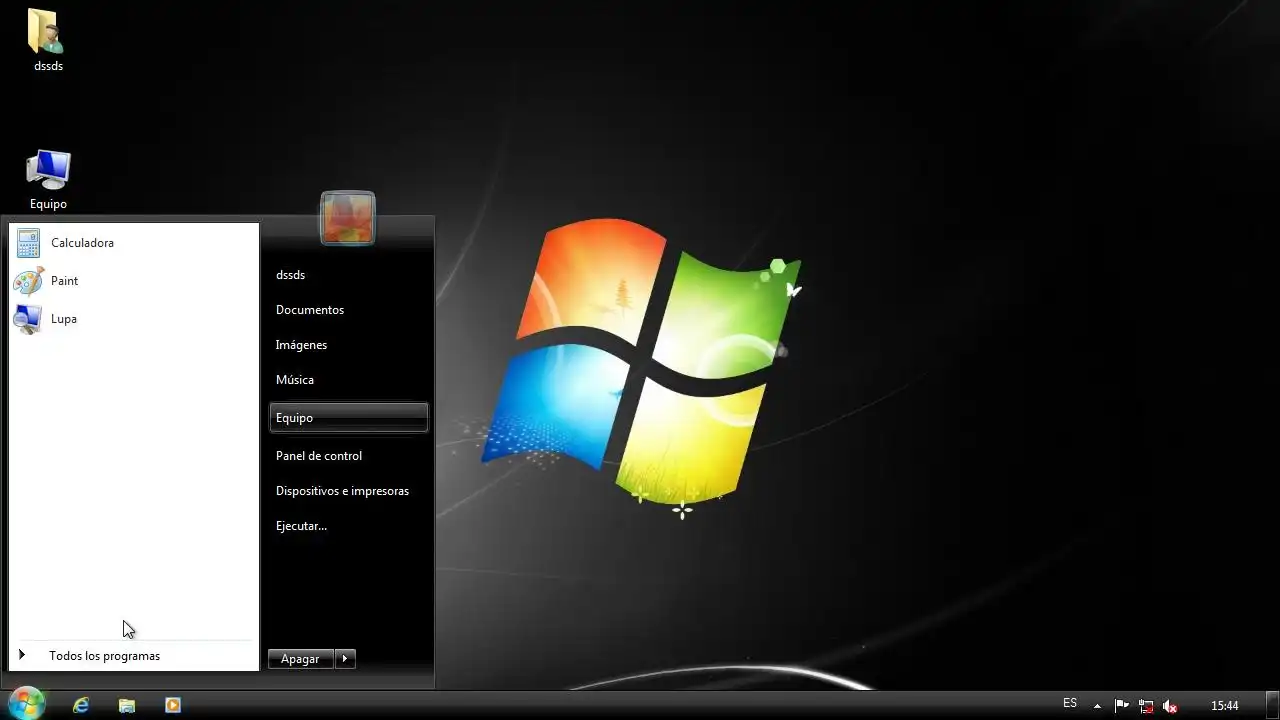Open Windows Explorer folder on taskbar

(127, 705)
